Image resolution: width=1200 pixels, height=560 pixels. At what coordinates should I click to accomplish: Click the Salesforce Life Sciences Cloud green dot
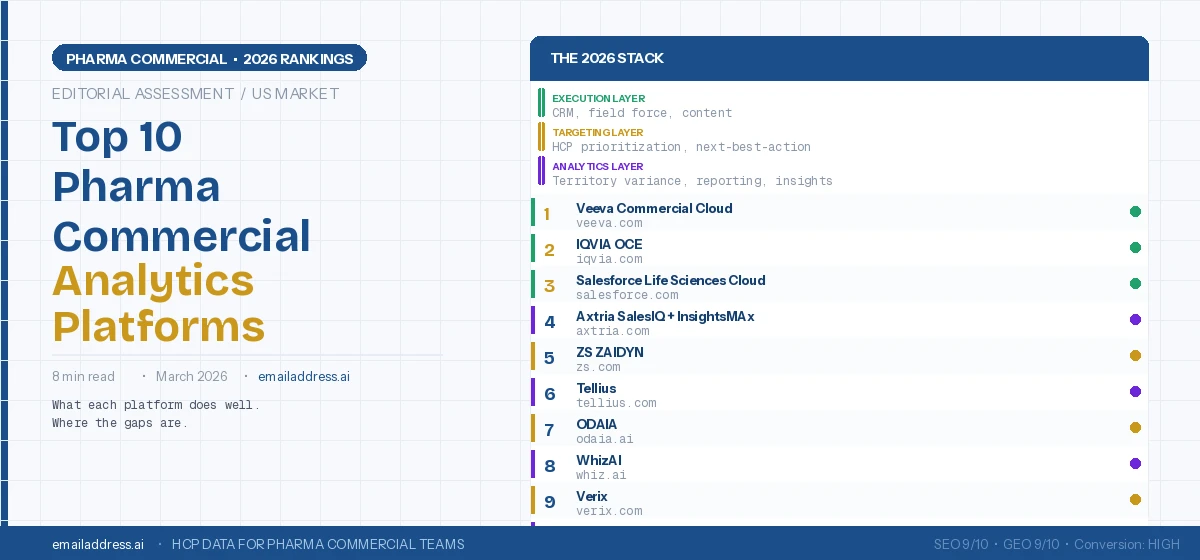tap(1135, 284)
